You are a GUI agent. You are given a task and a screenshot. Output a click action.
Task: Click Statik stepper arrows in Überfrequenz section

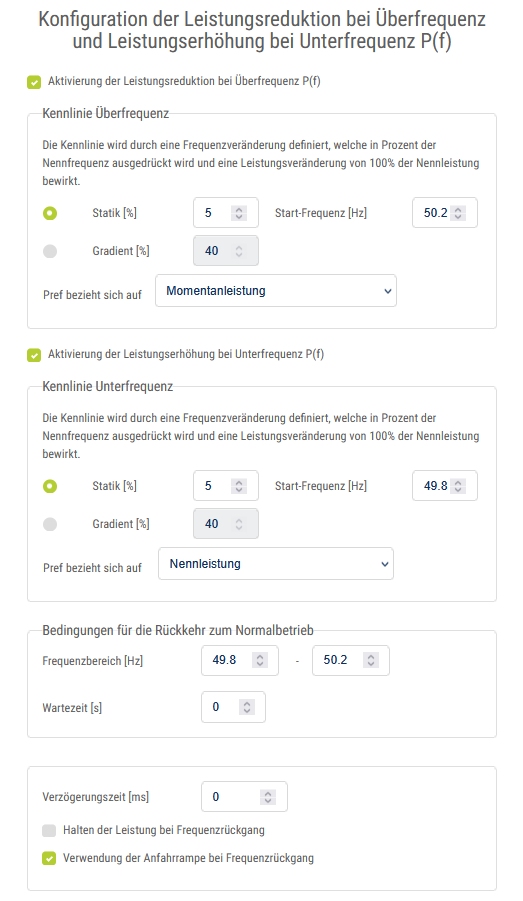pos(239,213)
